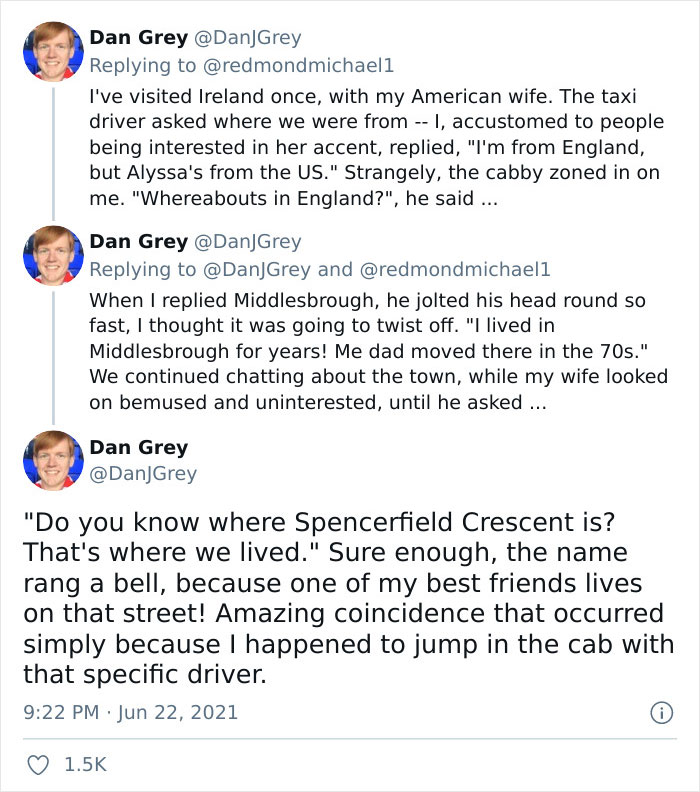The image size is (700, 792).
Task: Click the bold Dan Grey name on the main tweet
Action: click(138, 447)
